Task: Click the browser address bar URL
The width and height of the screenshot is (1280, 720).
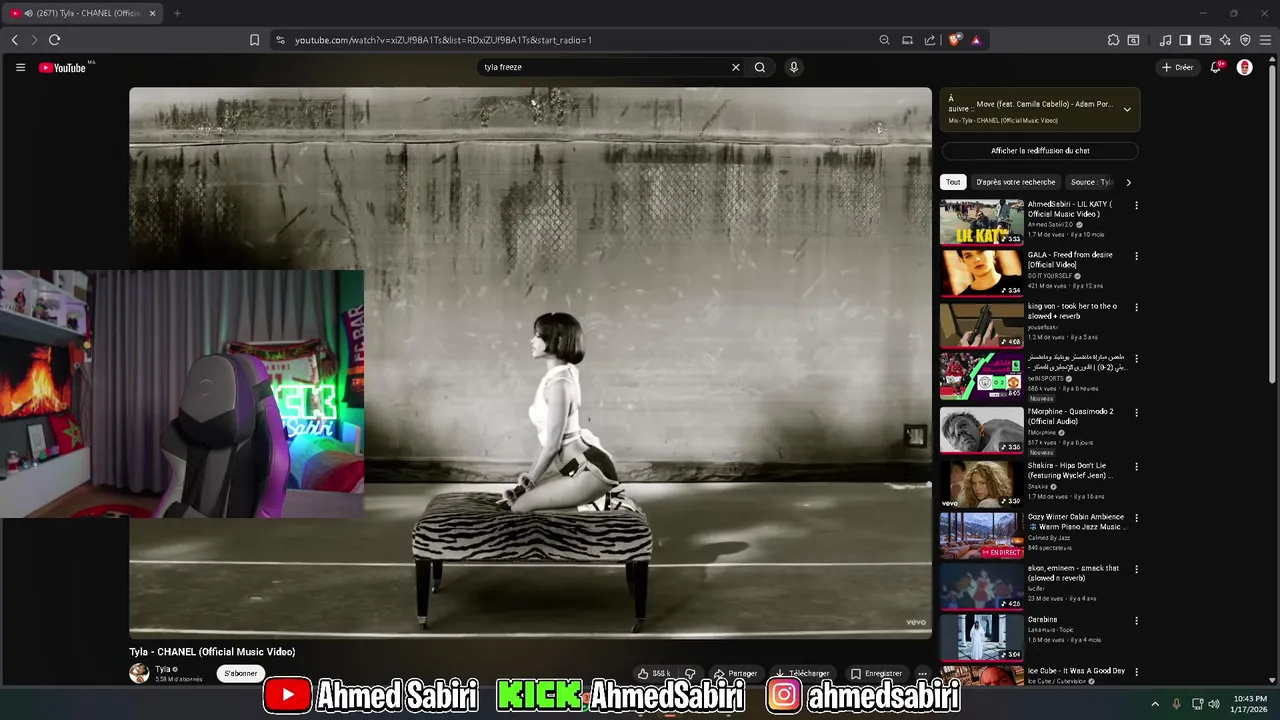Action: (443, 40)
